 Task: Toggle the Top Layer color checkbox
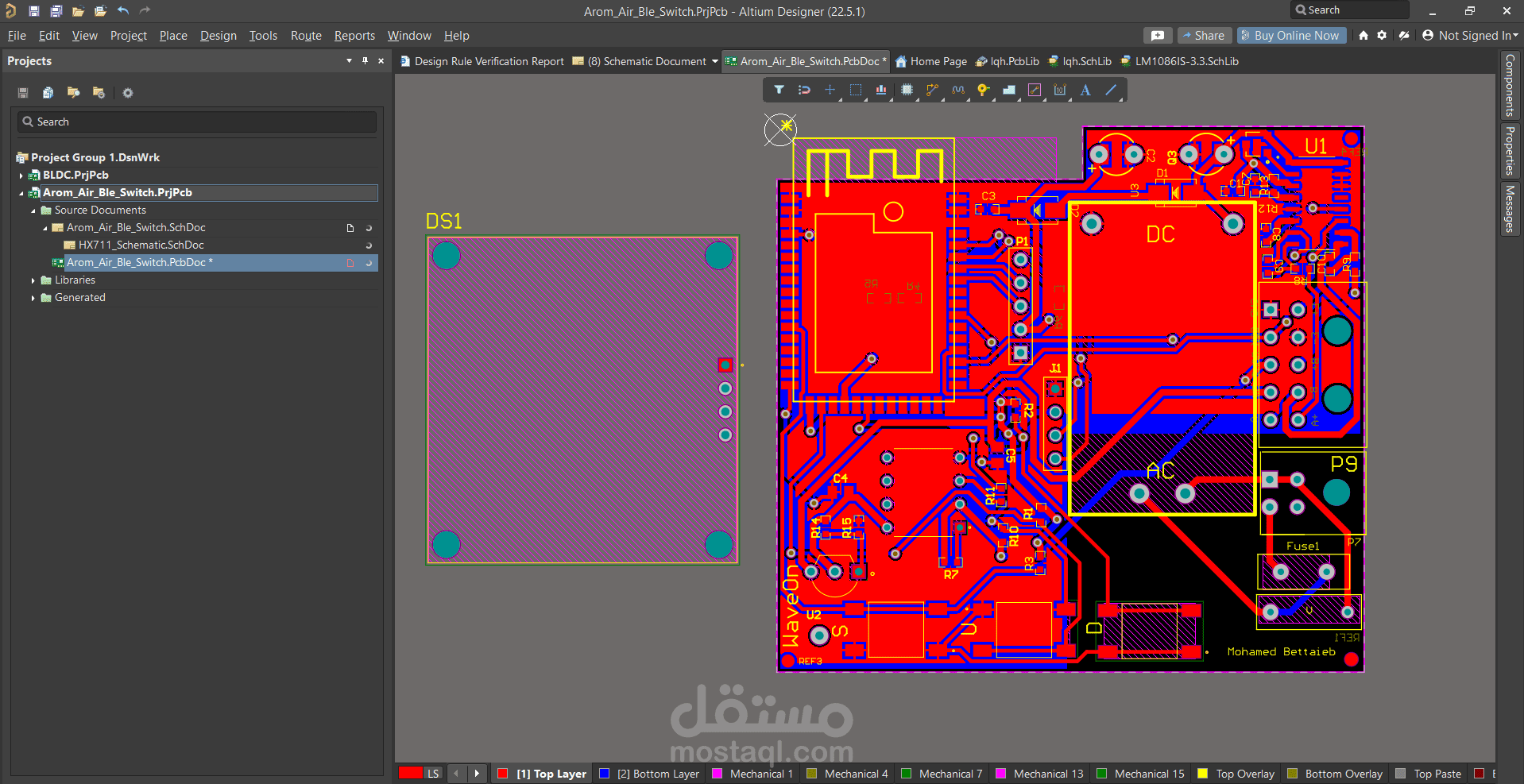(x=502, y=774)
